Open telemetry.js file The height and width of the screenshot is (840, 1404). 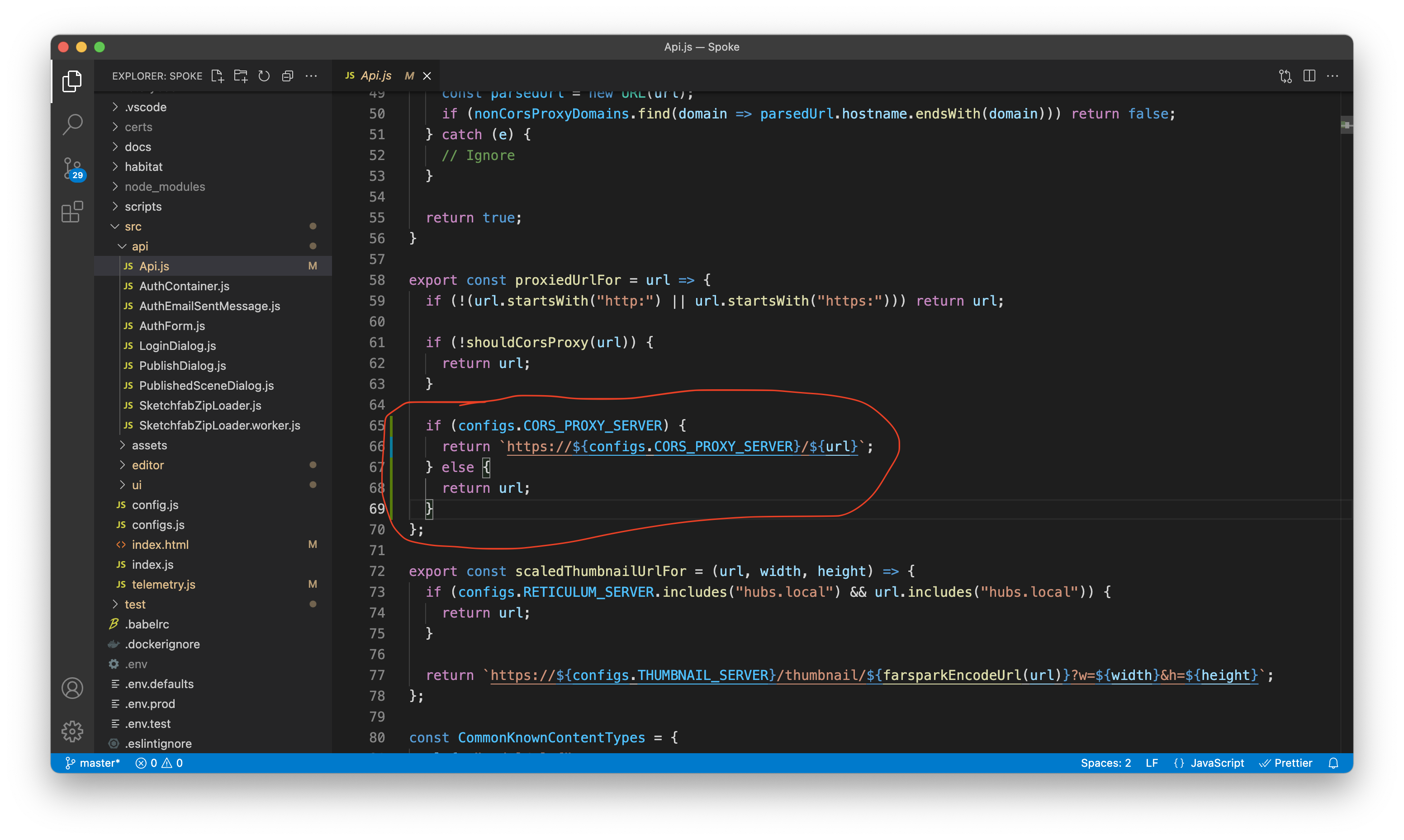(x=213, y=584)
